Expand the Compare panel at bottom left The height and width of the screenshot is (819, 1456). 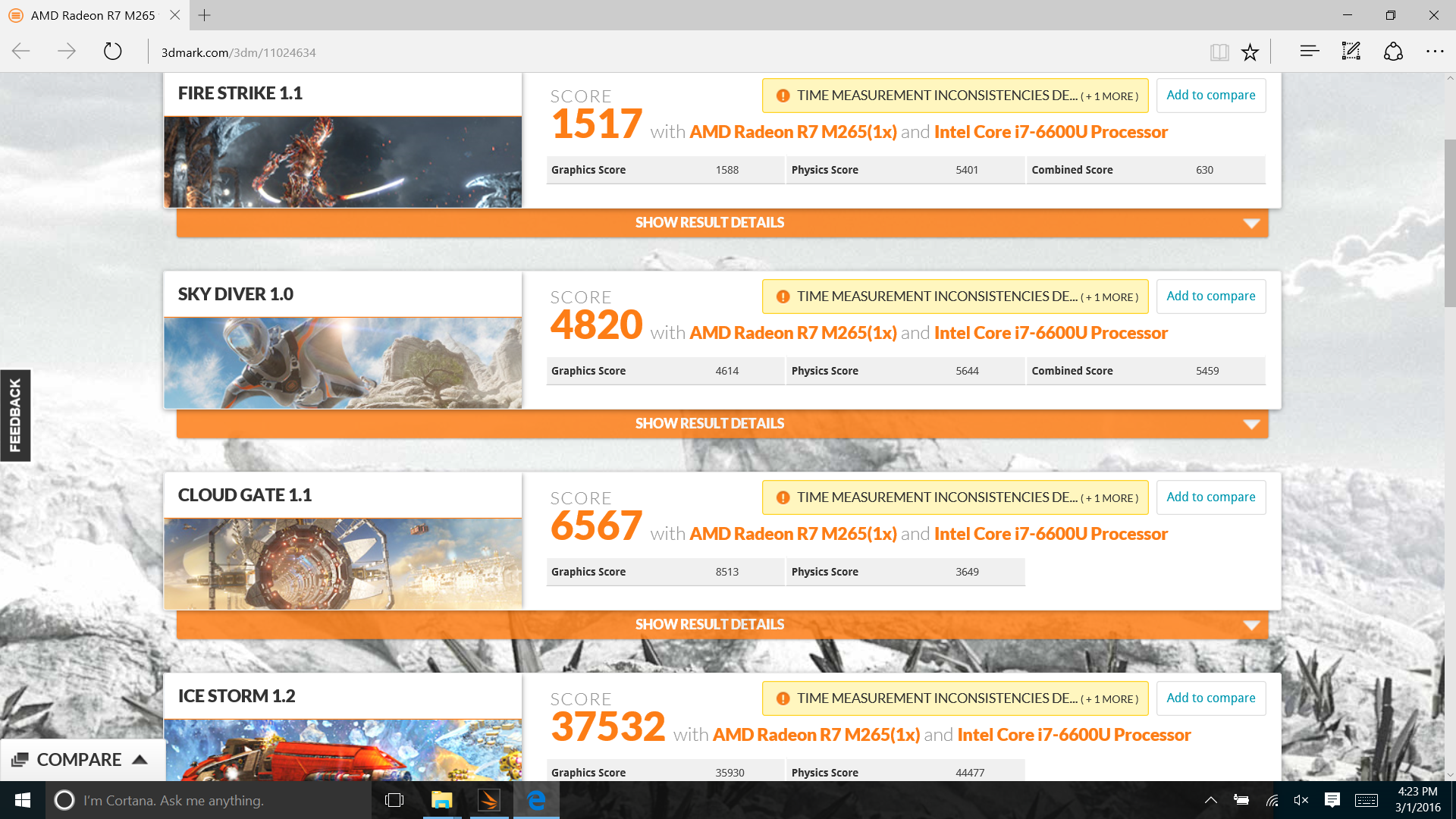pyautogui.click(x=80, y=760)
